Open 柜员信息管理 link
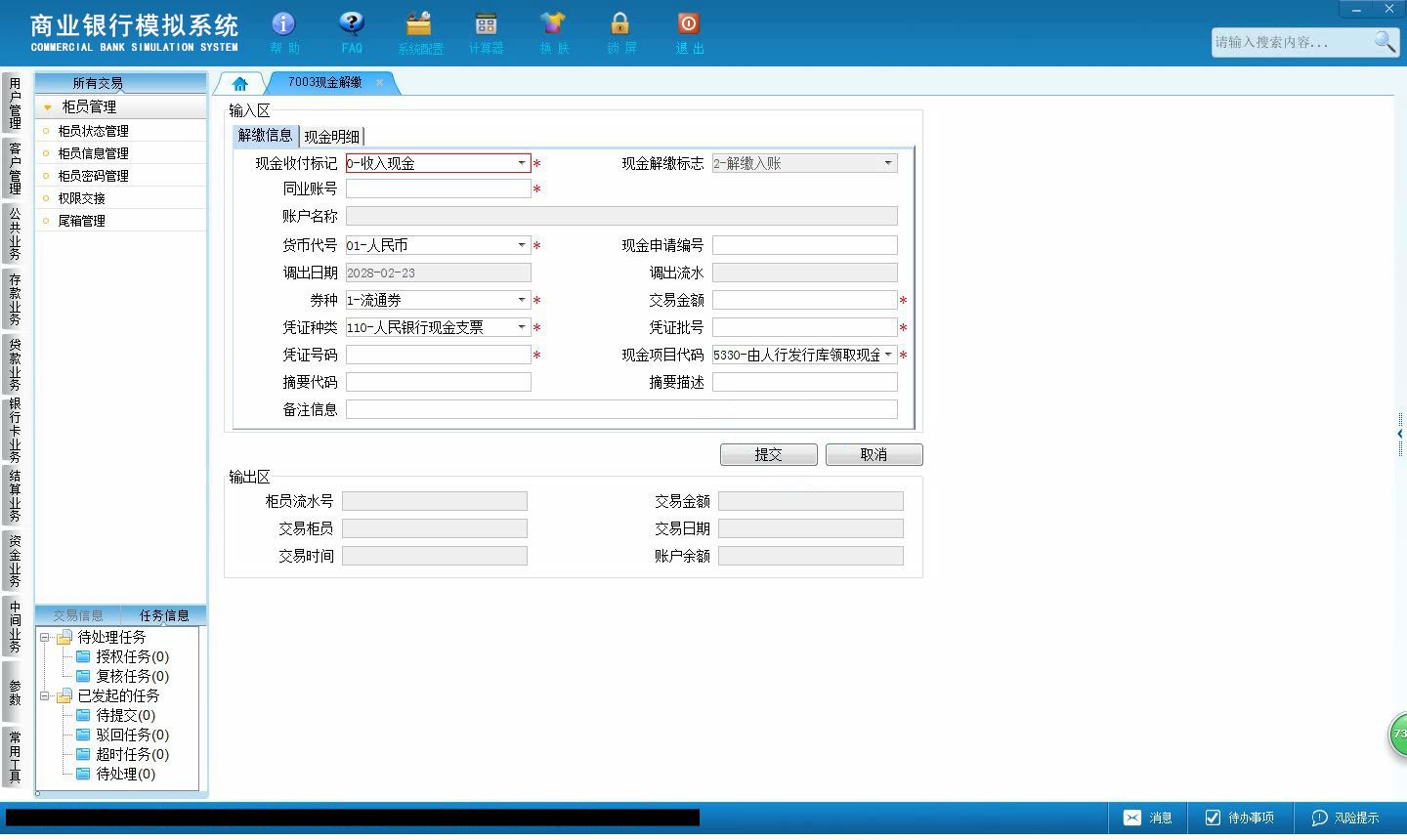The height and width of the screenshot is (840, 1407). click(x=93, y=153)
